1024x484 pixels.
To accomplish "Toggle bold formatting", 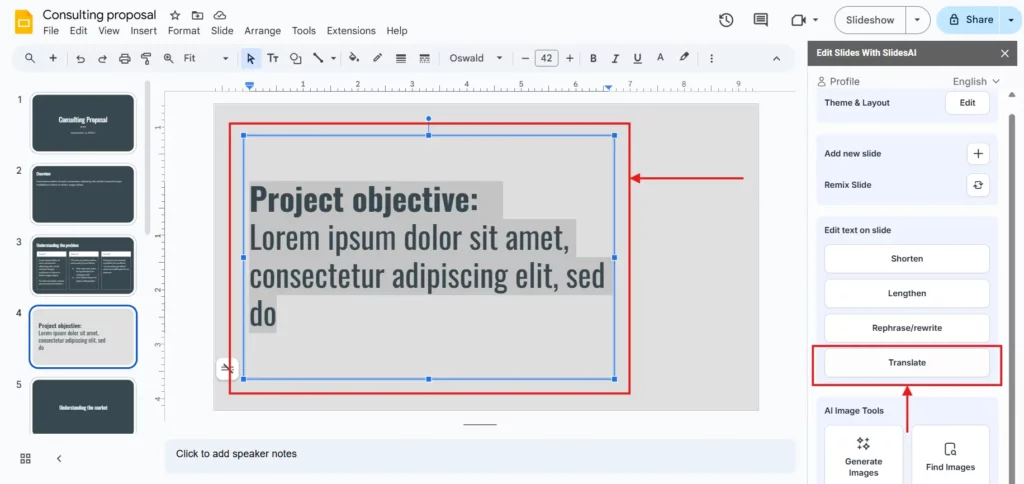I will pos(593,58).
